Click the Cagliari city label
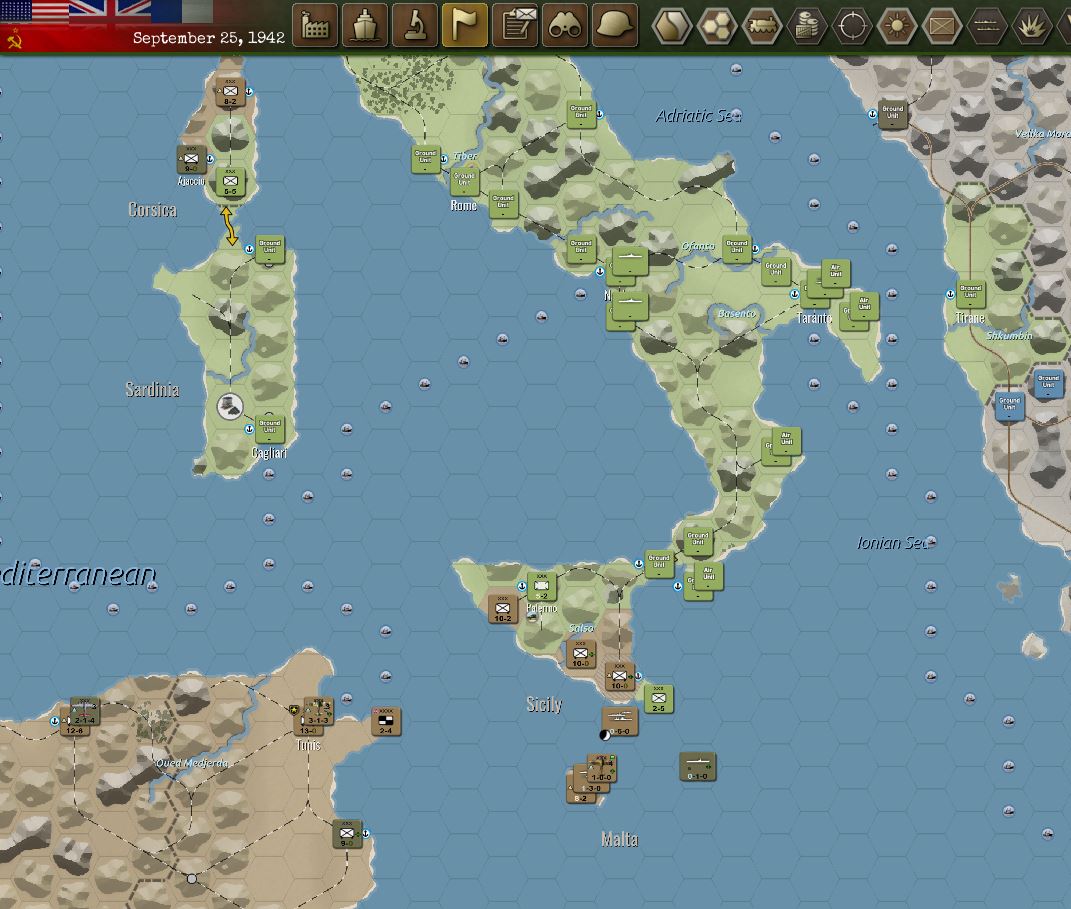The height and width of the screenshot is (909, 1071). (x=269, y=453)
